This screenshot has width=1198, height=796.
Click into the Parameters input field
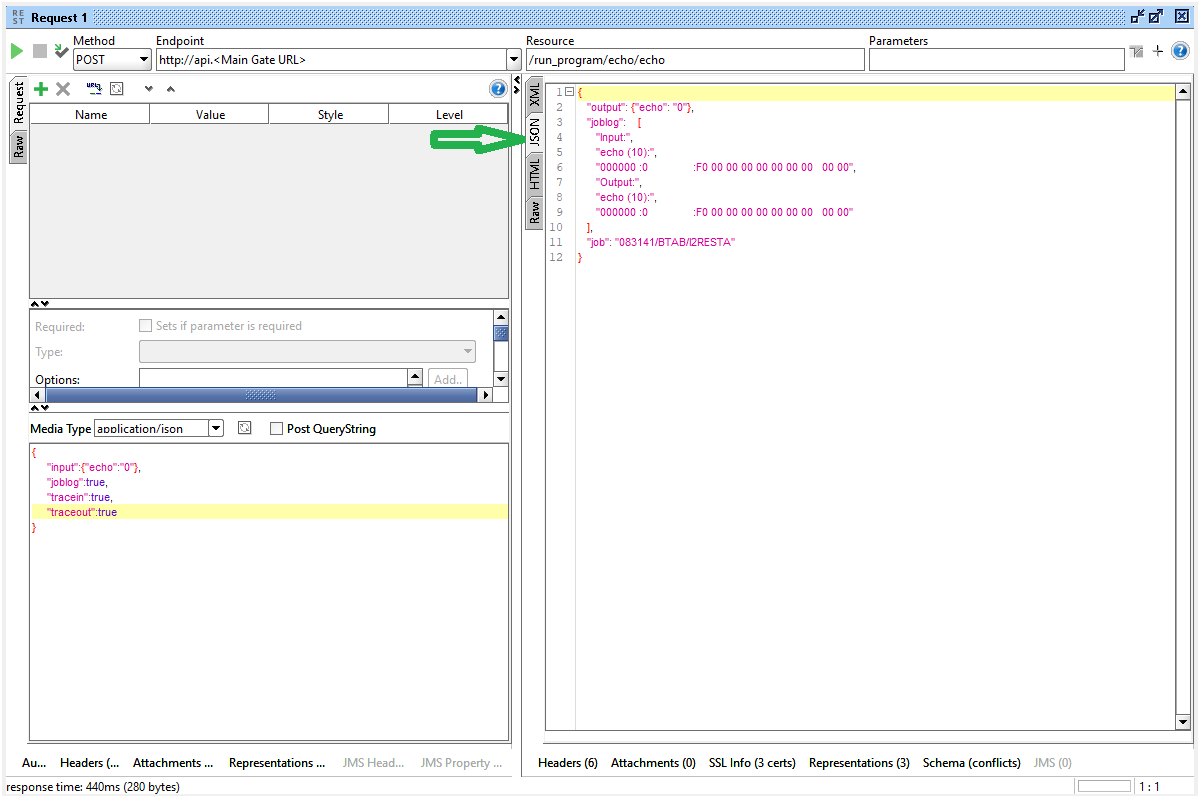point(996,60)
